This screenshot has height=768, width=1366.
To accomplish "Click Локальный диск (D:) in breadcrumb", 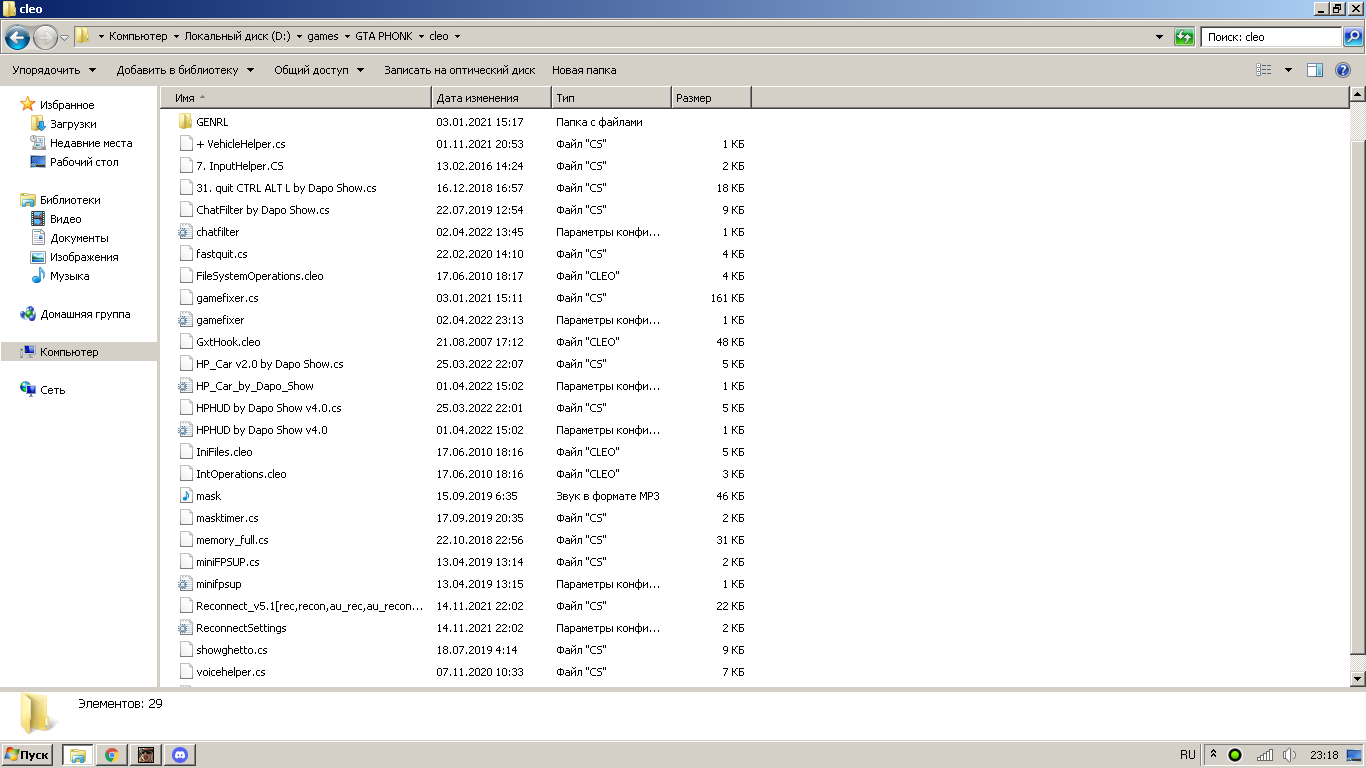I will 237,36.
